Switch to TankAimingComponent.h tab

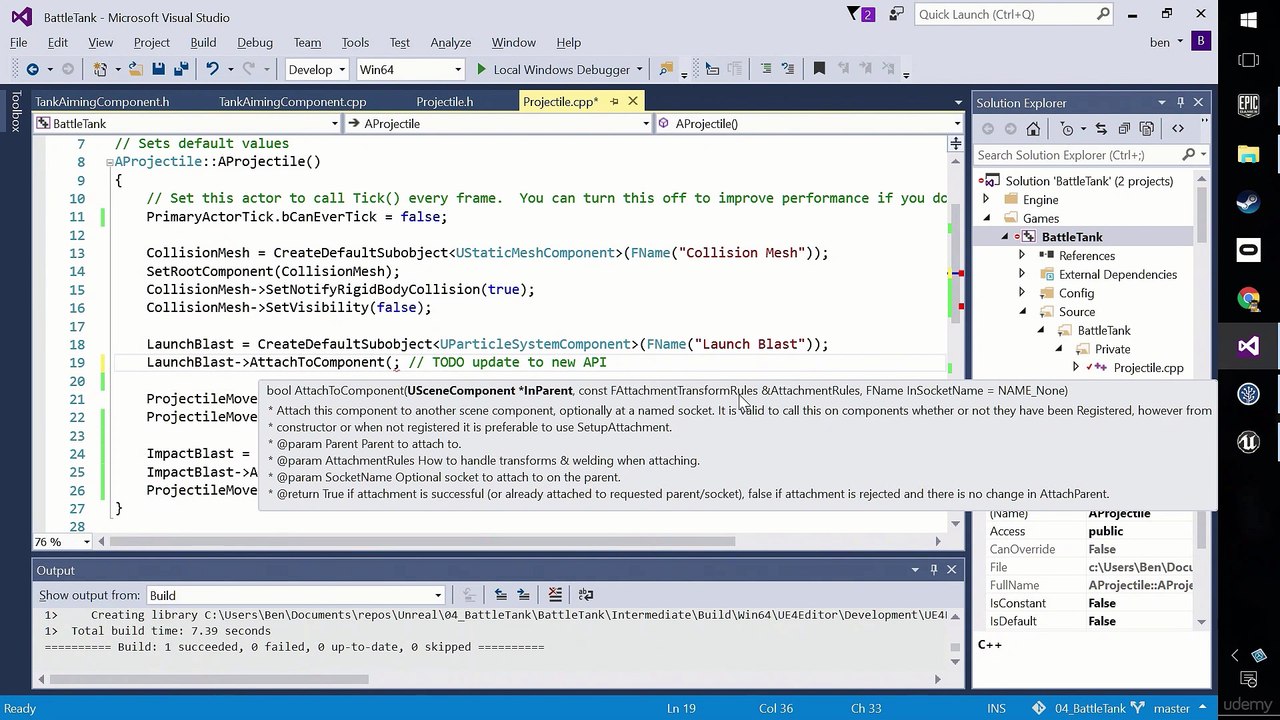pyautogui.click(x=102, y=101)
